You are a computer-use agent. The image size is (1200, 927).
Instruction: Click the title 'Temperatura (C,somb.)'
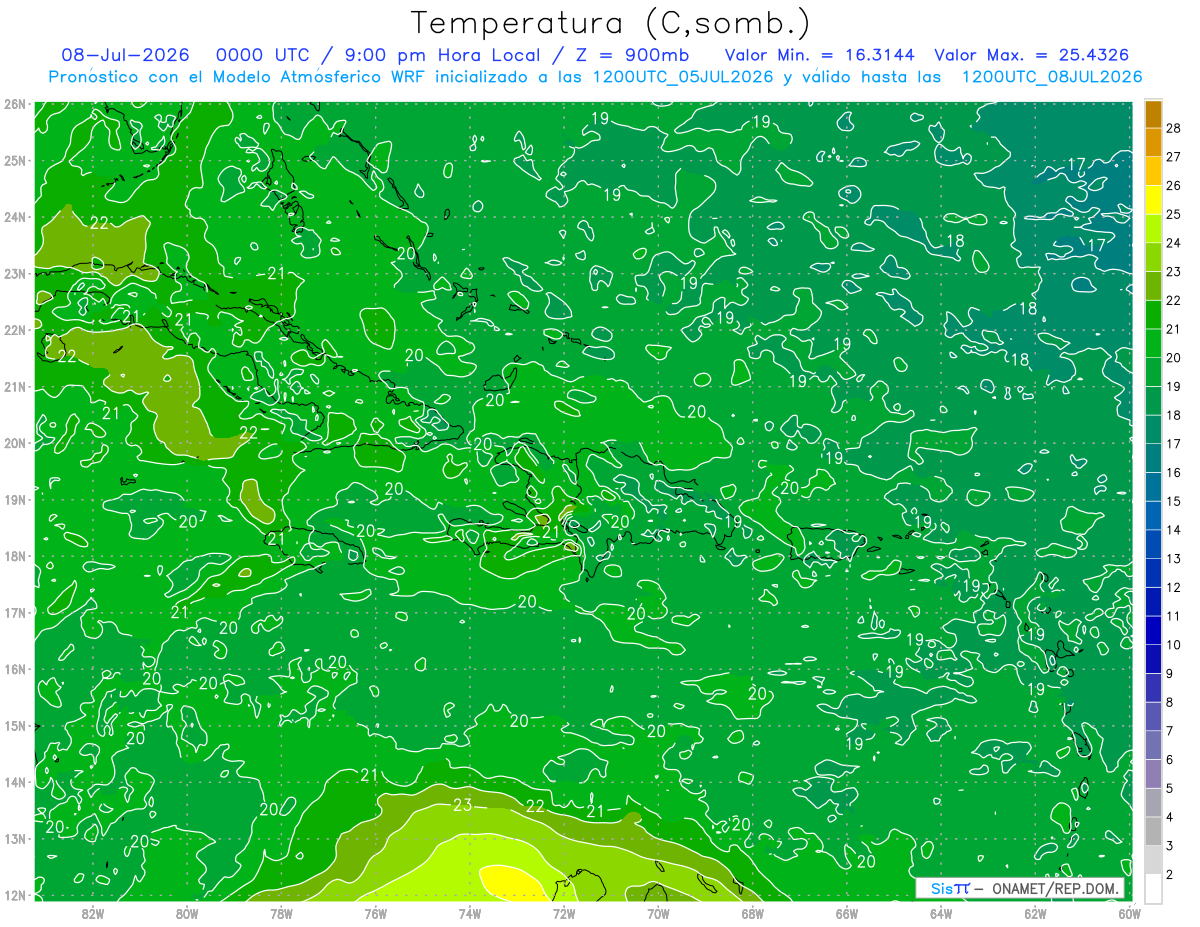pos(611,23)
